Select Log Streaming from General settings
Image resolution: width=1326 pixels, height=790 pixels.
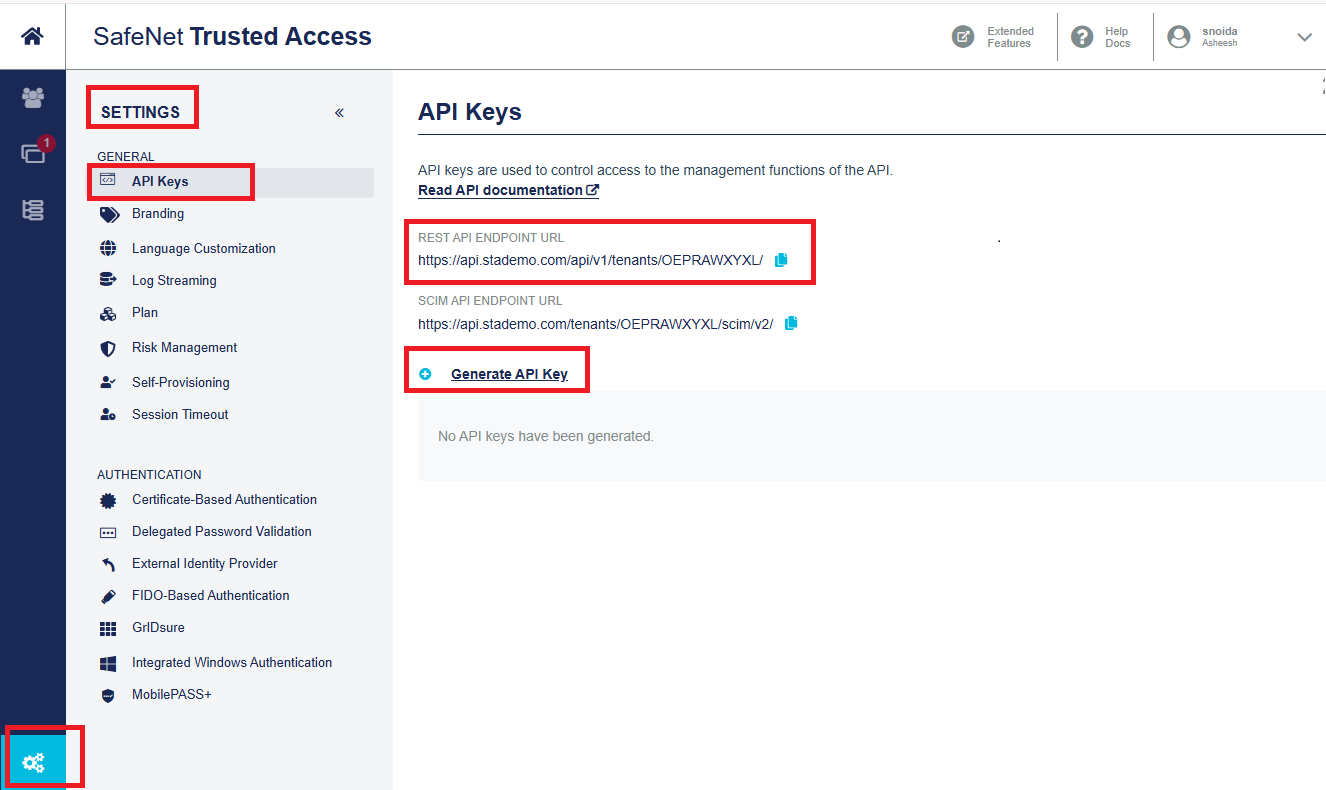click(172, 280)
